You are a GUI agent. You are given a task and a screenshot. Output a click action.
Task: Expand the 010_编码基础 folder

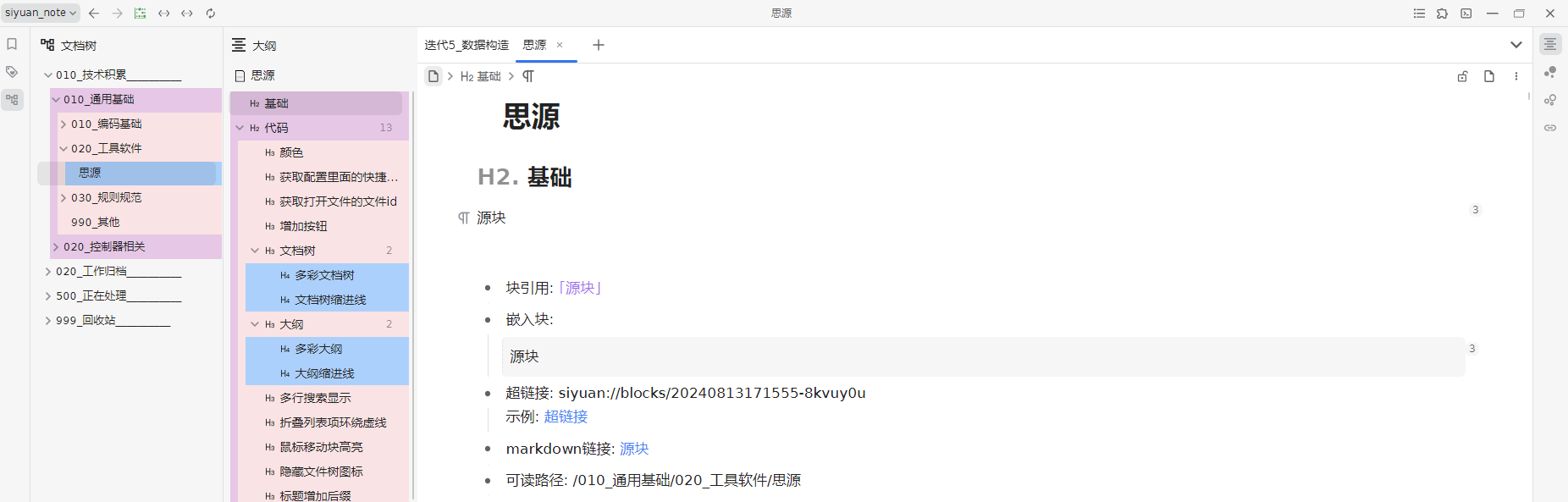tap(63, 124)
